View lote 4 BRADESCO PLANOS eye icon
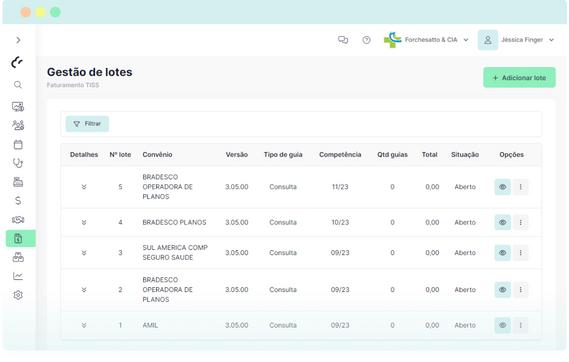The image size is (569, 362). (x=503, y=222)
